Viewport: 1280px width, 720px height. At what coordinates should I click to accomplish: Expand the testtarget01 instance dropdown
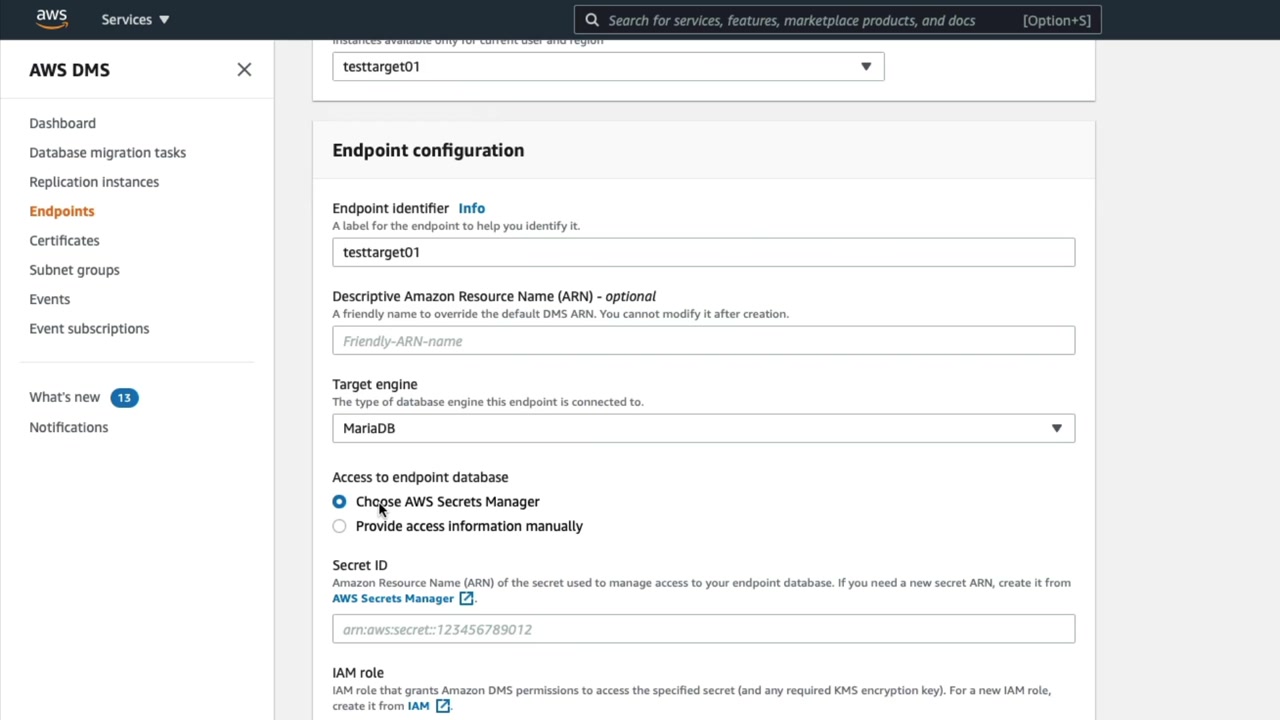[608, 67]
